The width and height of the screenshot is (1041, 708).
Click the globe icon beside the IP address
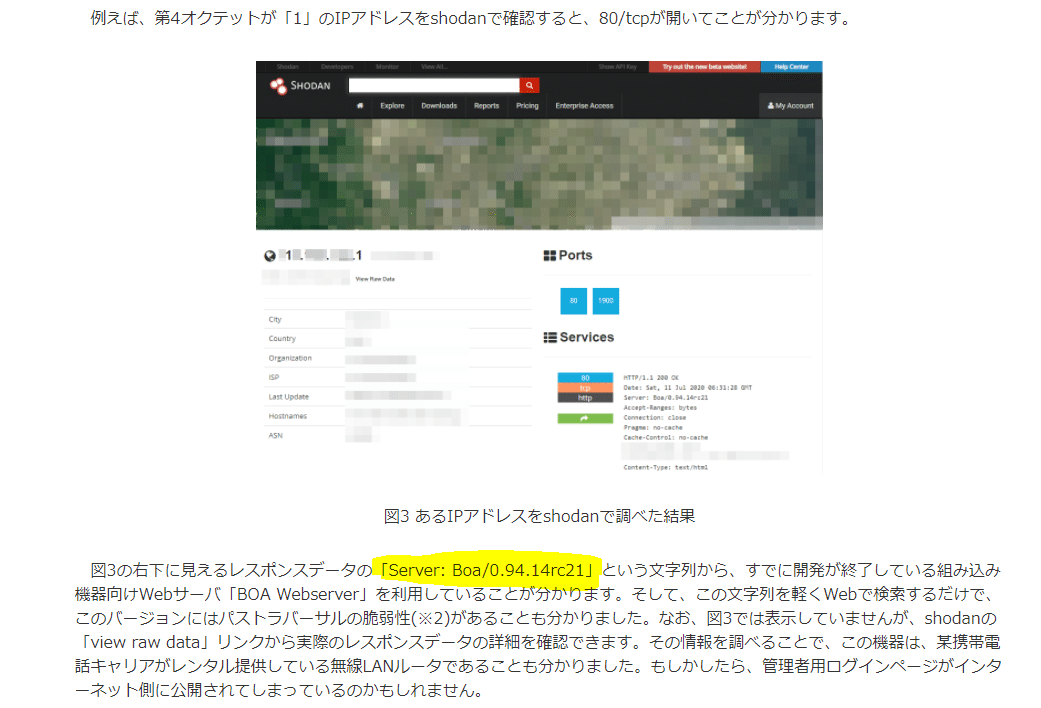pos(268,255)
